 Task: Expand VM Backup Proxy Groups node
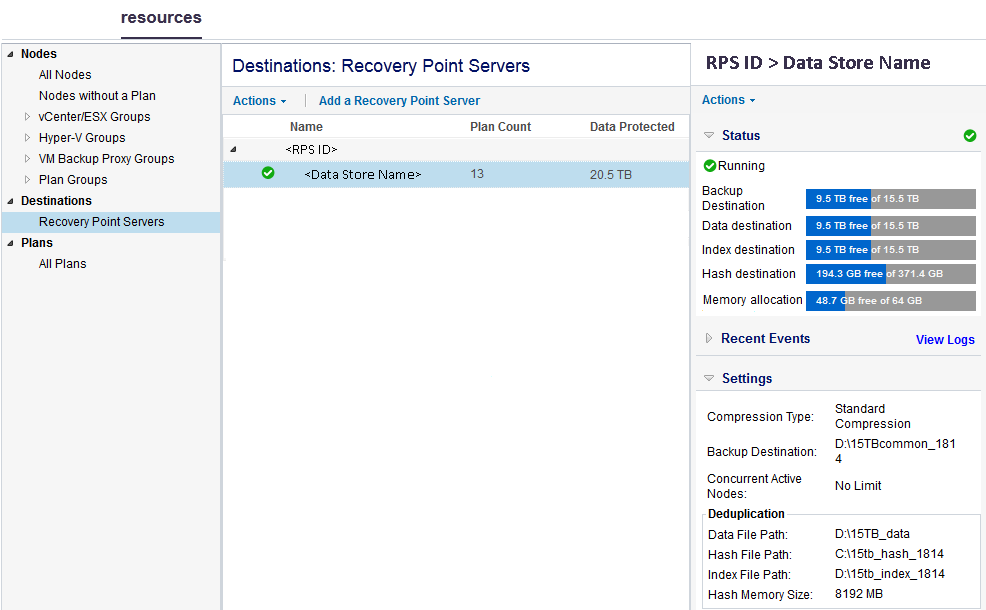coord(28,159)
